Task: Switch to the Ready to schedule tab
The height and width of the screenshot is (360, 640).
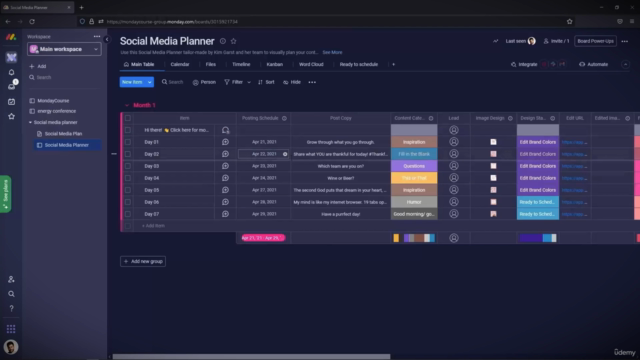Action: coord(359,64)
